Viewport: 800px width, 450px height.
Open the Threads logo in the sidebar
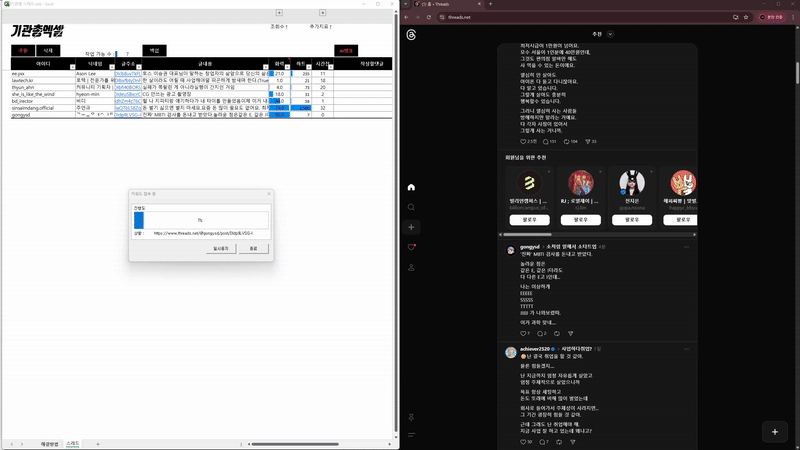pyautogui.click(x=411, y=35)
